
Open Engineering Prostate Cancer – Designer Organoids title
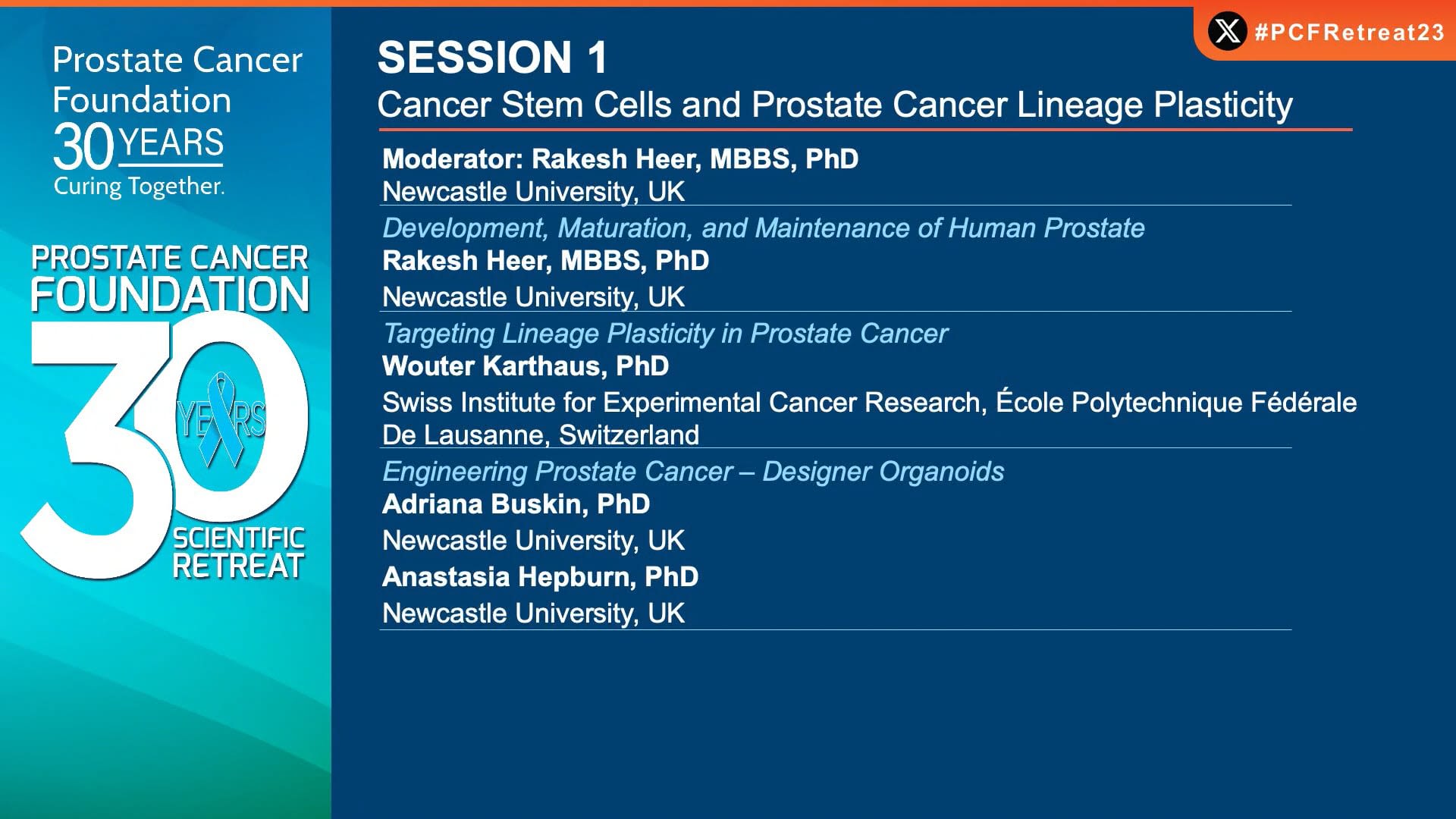(x=693, y=472)
